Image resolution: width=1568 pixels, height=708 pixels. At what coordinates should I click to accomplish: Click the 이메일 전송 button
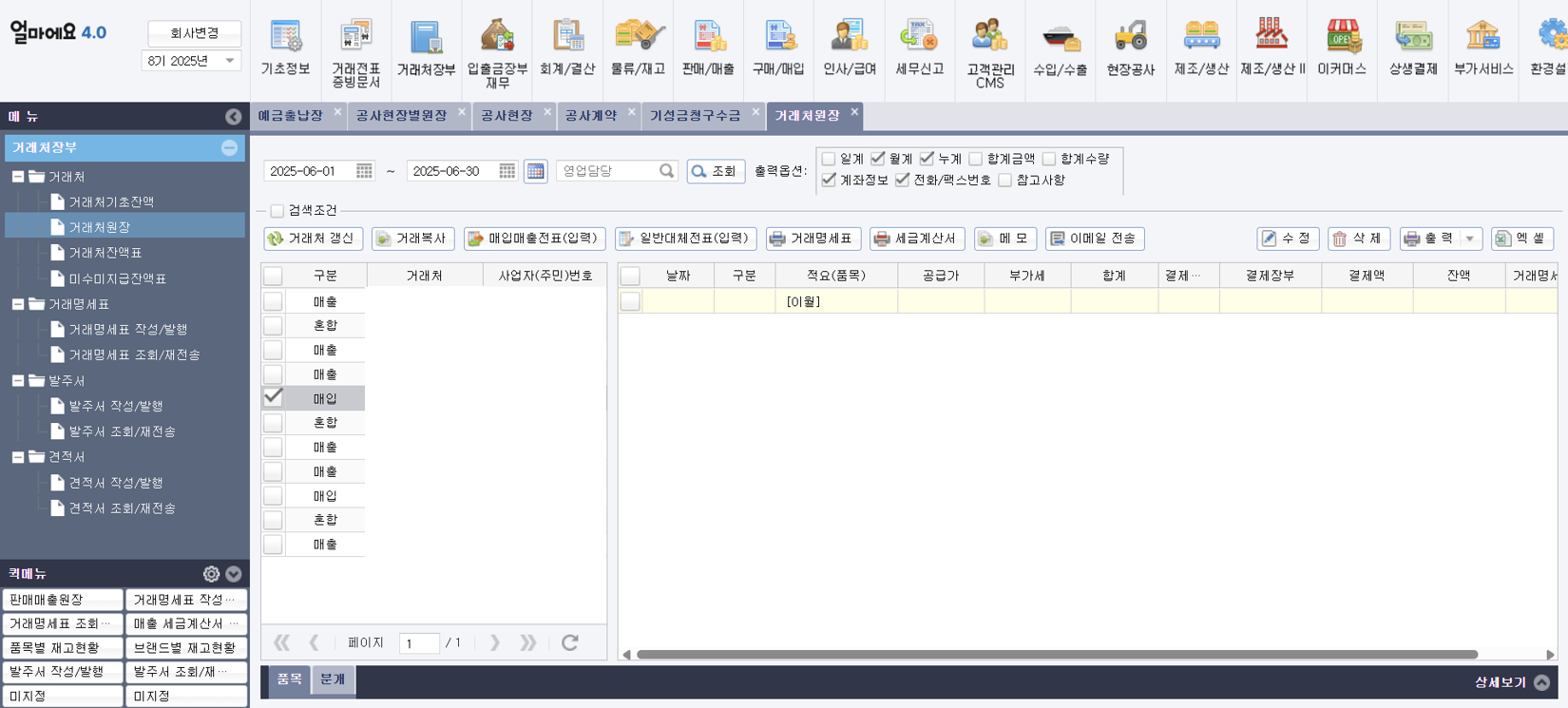coord(1094,239)
